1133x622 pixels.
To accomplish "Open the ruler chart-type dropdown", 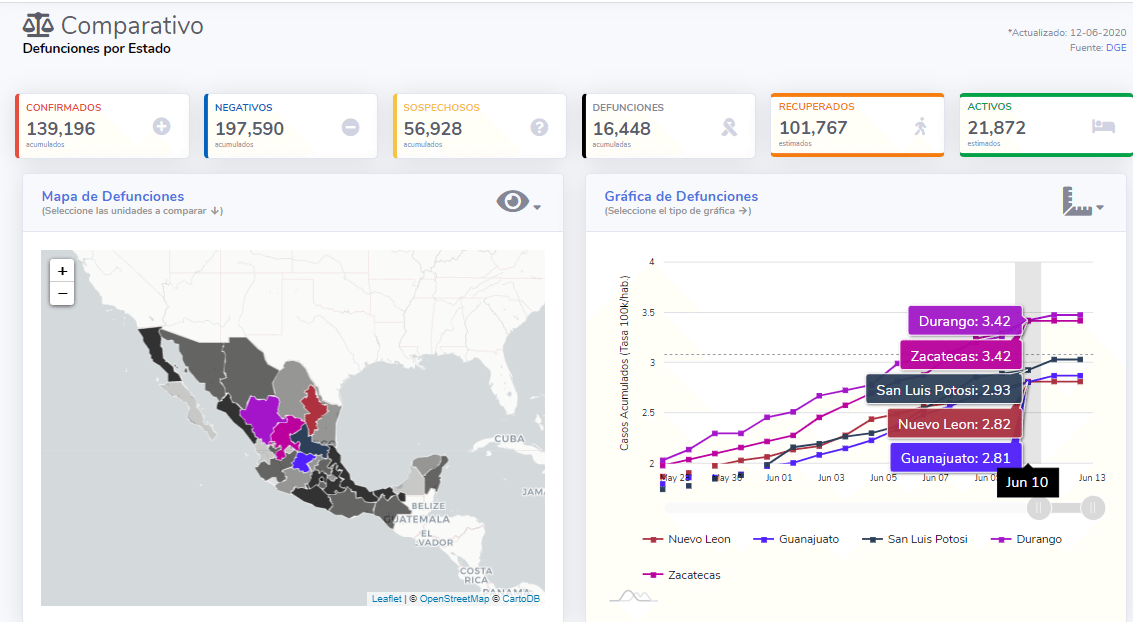I will [1082, 202].
